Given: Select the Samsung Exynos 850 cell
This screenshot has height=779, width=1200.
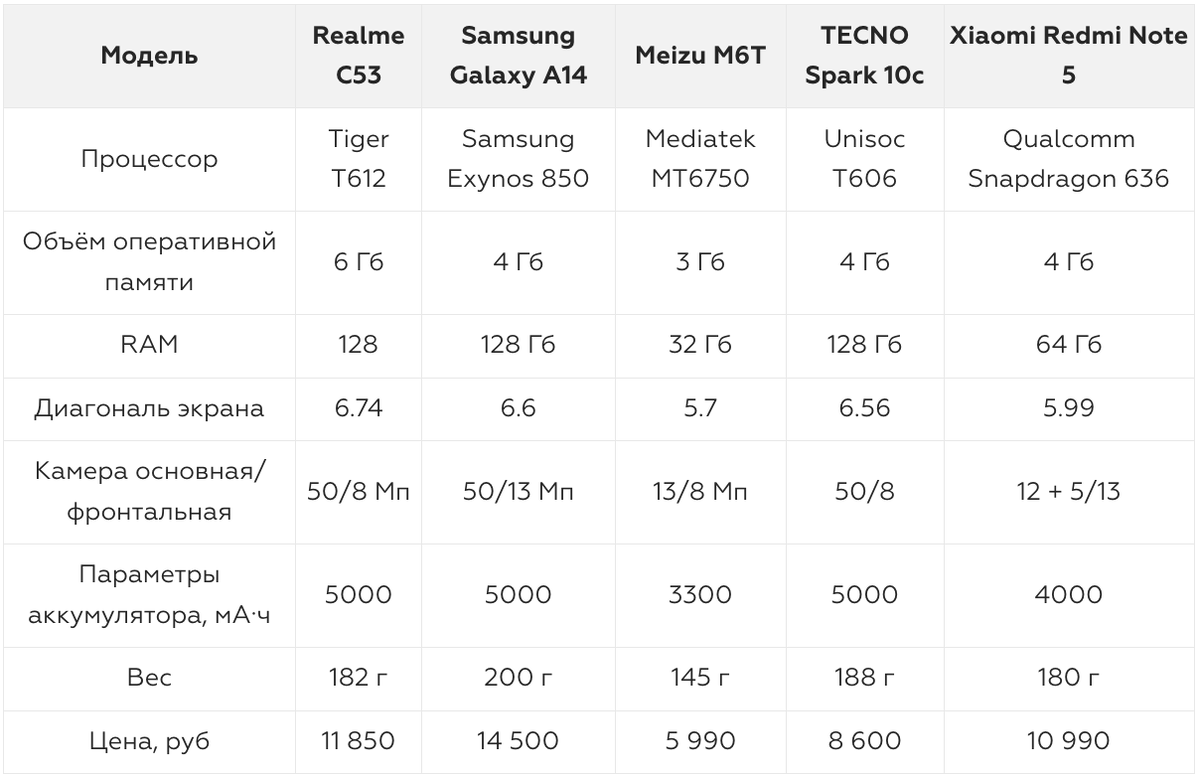Looking at the screenshot, I should 518,159.
